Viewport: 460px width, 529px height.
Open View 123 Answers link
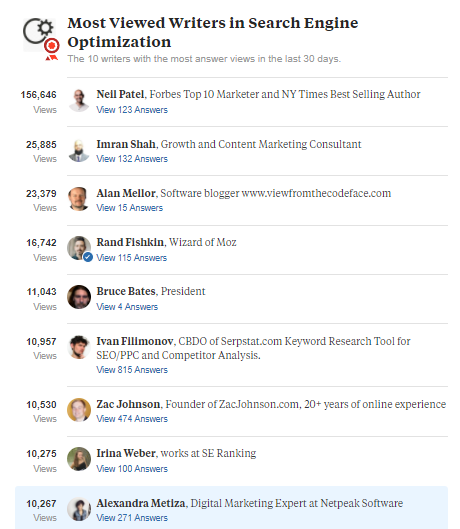click(x=132, y=110)
